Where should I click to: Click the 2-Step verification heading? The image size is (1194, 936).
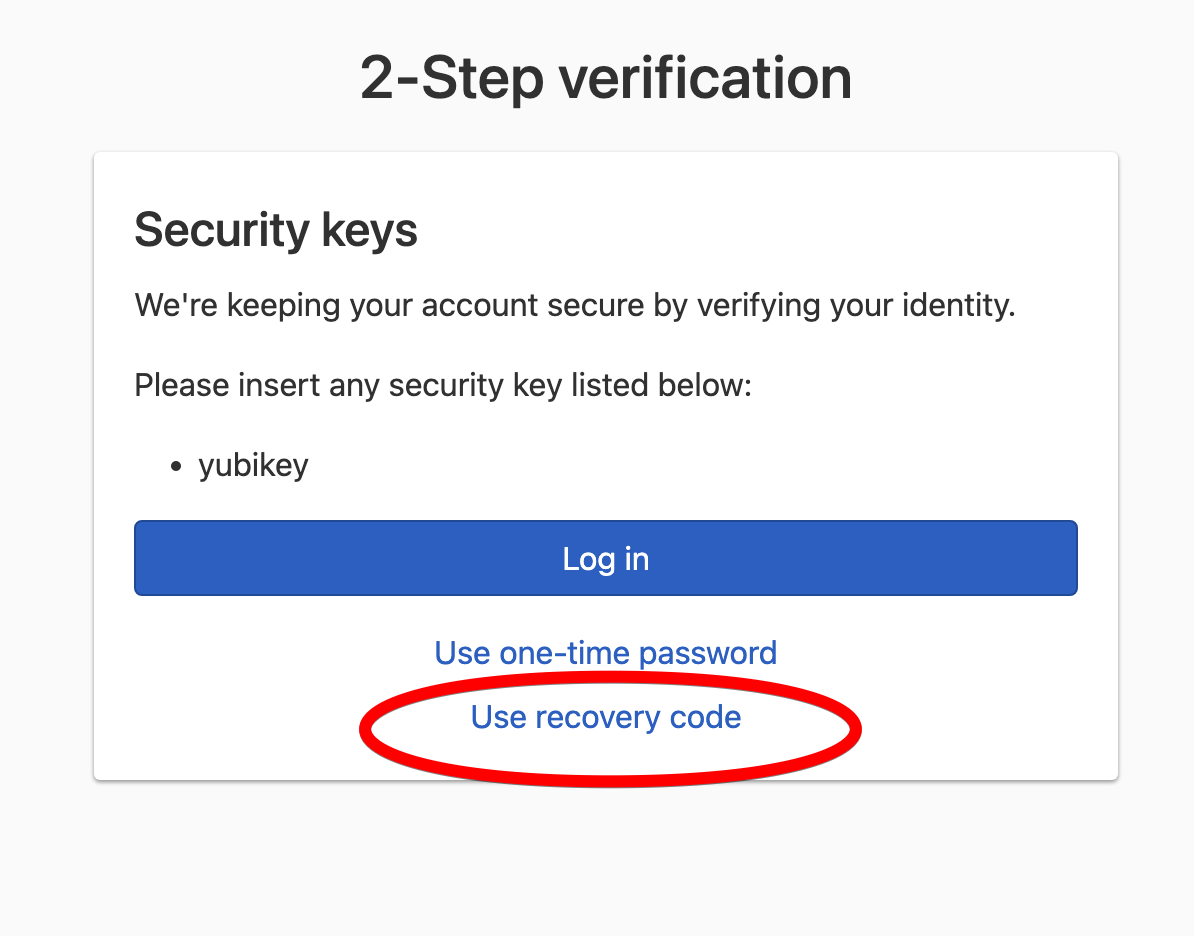click(605, 78)
